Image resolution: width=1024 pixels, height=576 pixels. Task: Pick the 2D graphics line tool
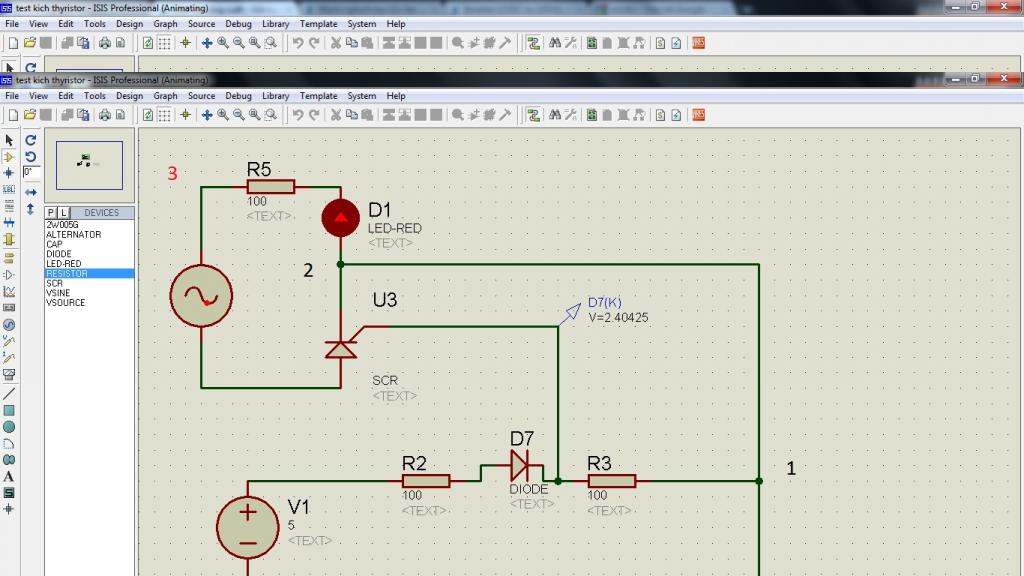tap(8, 394)
